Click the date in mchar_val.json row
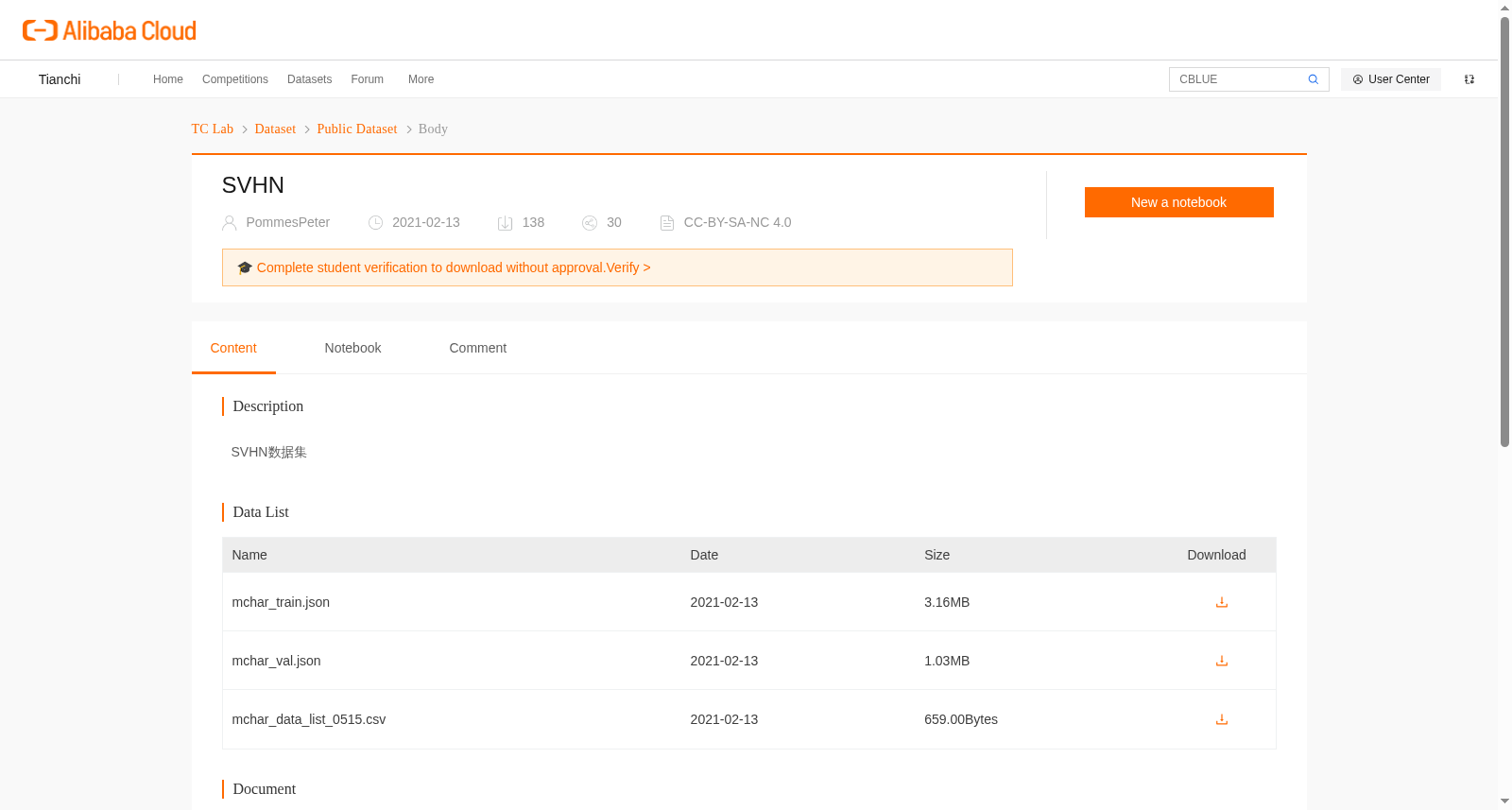 tap(724, 661)
